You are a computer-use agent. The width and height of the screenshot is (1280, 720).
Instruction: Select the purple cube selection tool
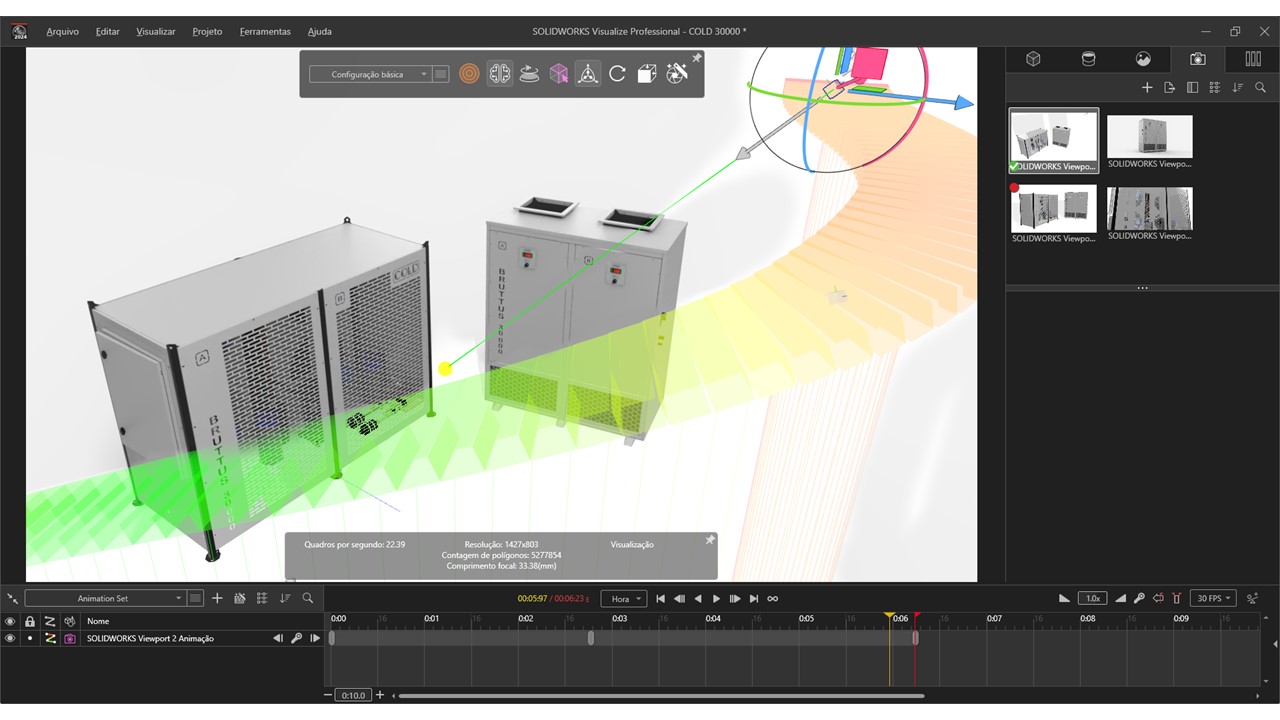point(559,74)
